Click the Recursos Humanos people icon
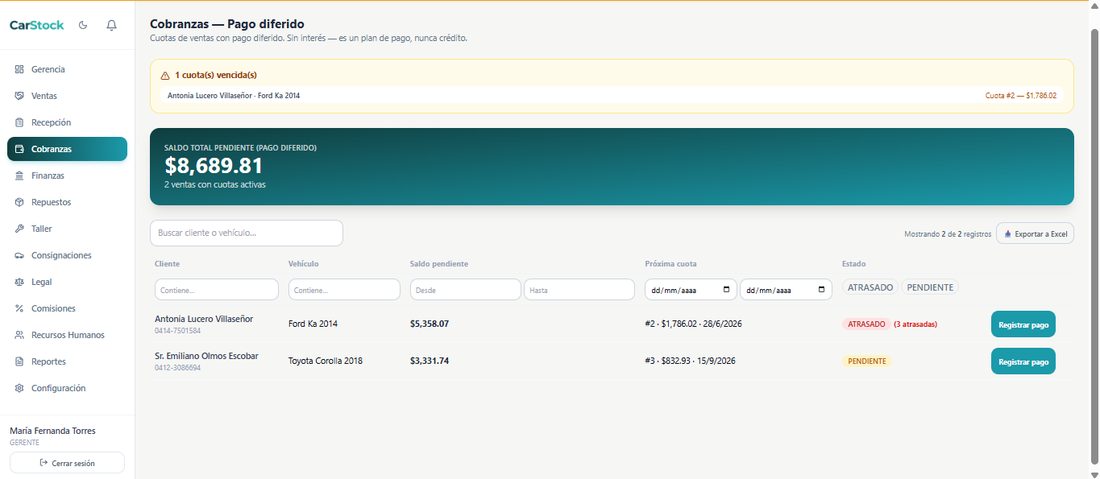 click(20, 335)
